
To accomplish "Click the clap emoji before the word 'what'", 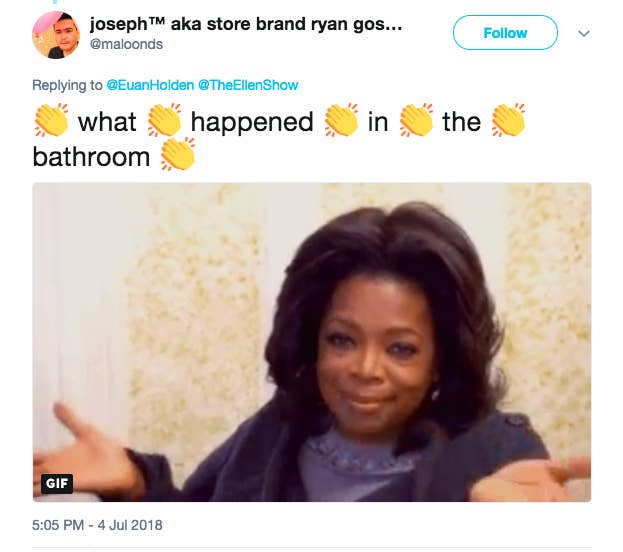I will 52,120.
